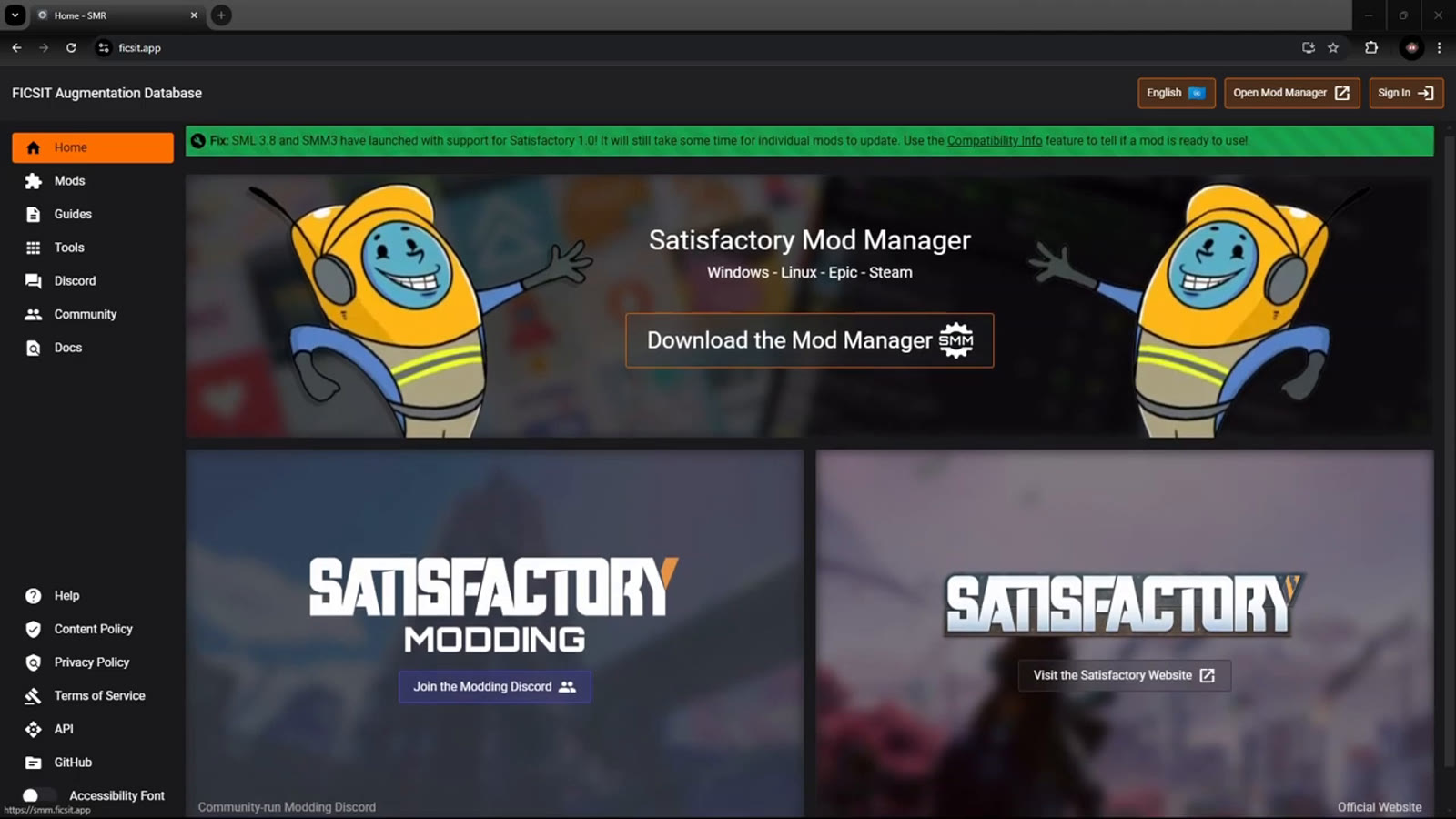This screenshot has width=1456, height=819.
Task: Click the Terms of Service label
Action: [x=99, y=696]
